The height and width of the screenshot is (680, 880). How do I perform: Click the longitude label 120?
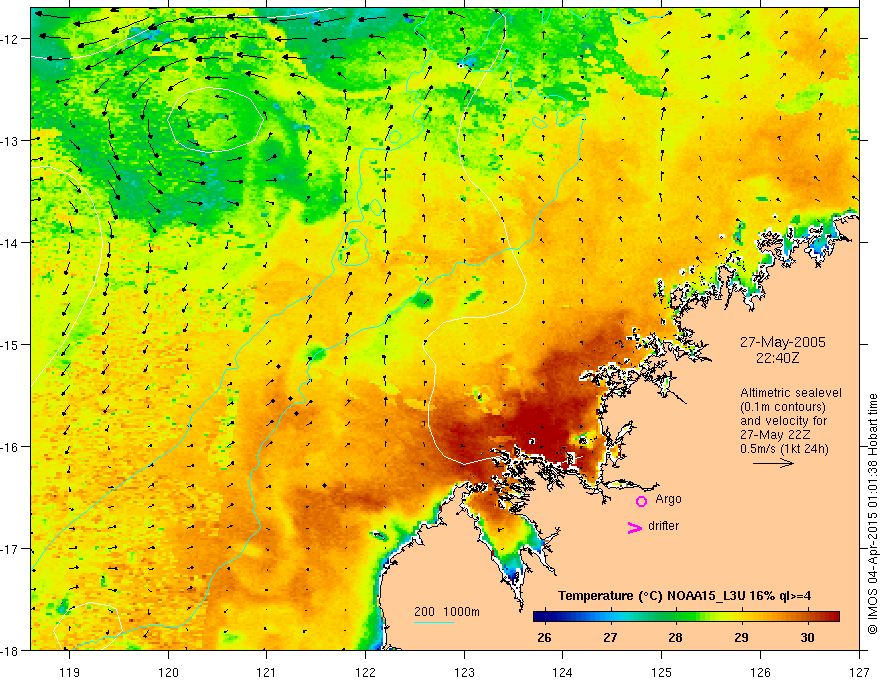click(168, 672)
